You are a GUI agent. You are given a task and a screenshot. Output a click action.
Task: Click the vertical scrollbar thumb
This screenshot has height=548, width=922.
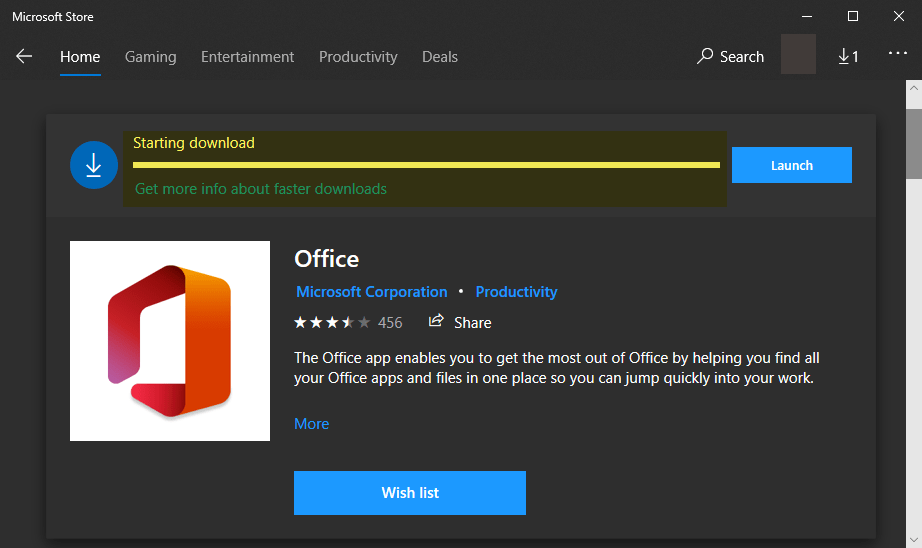[x=914, y=143]
